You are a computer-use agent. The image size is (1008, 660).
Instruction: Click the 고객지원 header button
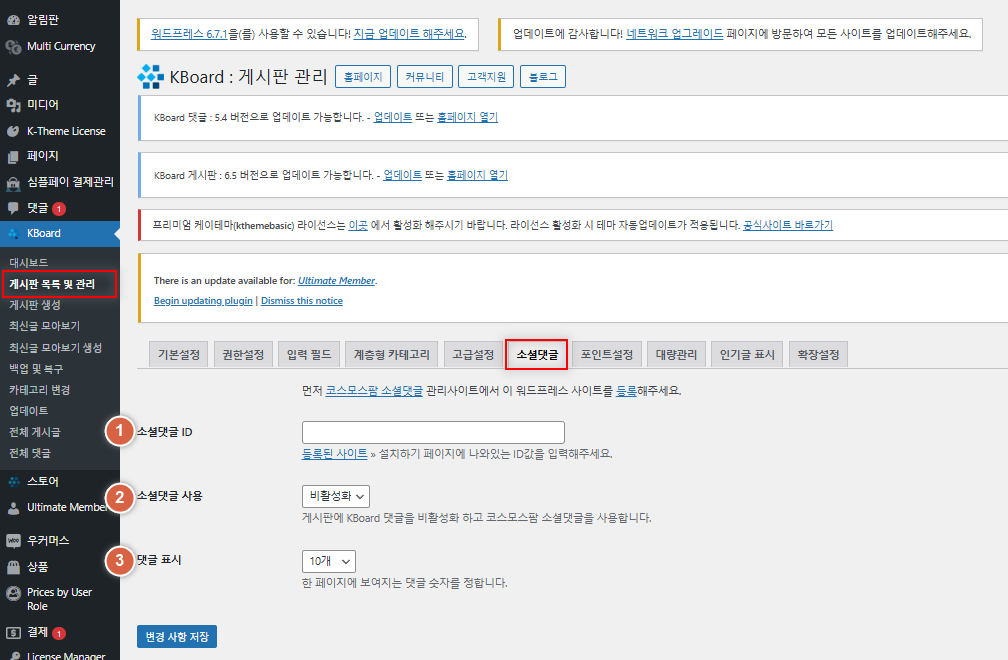[487, 76]
